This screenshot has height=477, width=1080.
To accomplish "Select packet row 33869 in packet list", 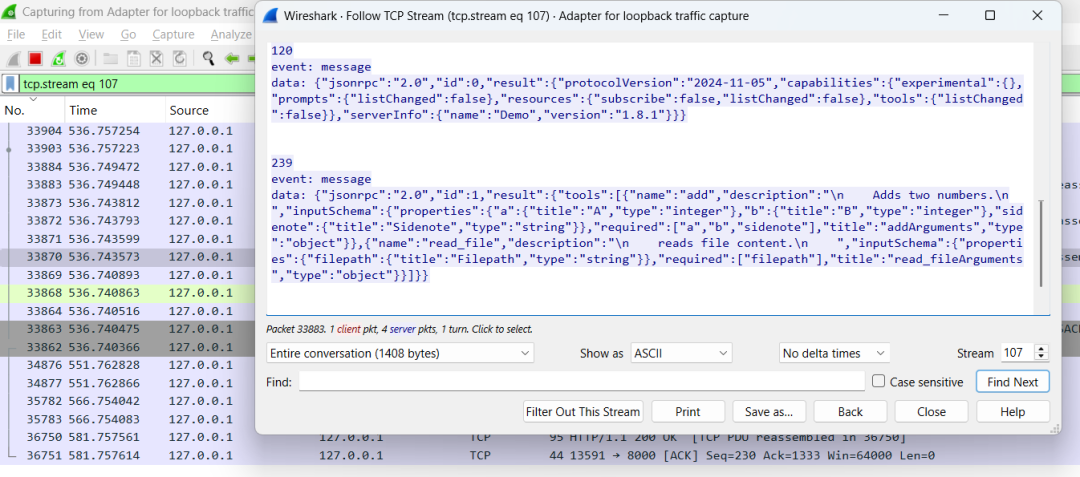I will (127, 275).
